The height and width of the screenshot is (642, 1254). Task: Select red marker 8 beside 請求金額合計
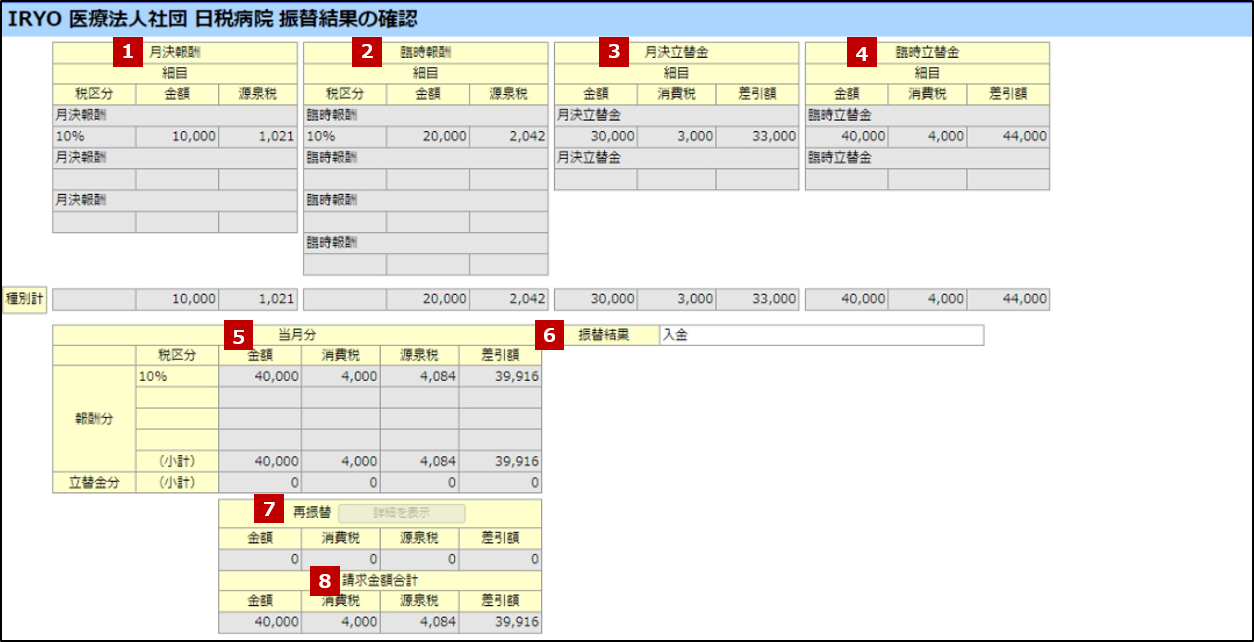[322, 579]
